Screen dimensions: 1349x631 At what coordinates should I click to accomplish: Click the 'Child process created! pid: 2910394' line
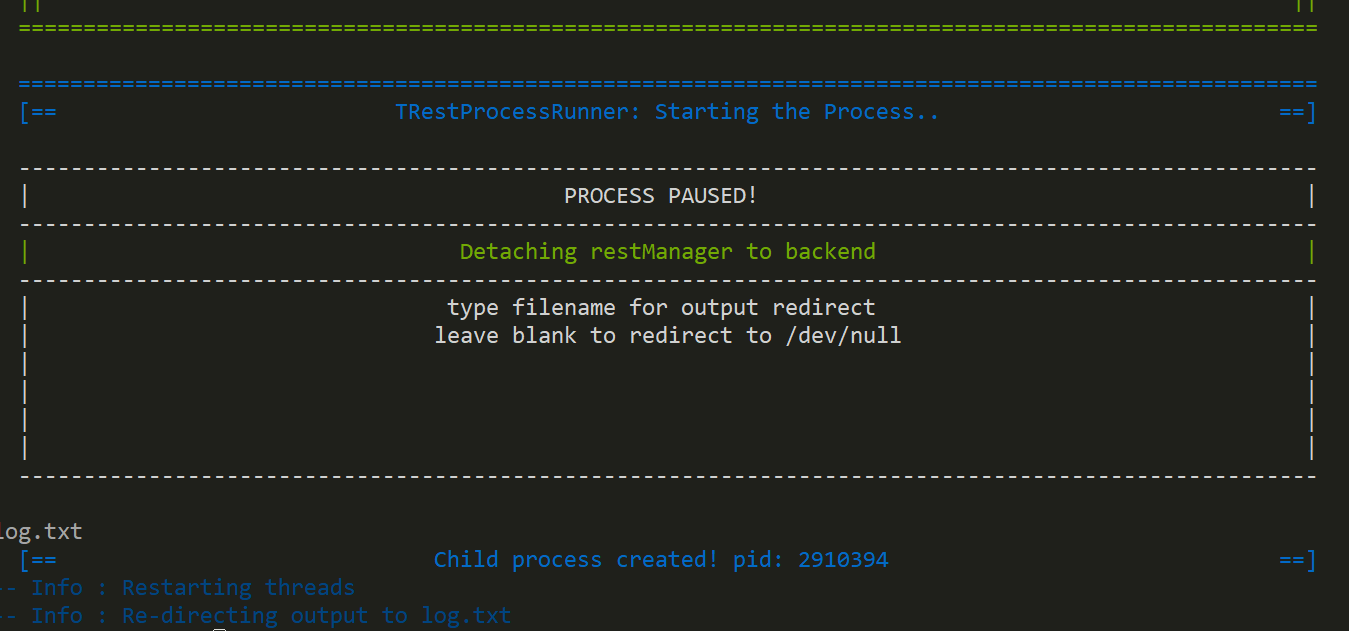661,560
